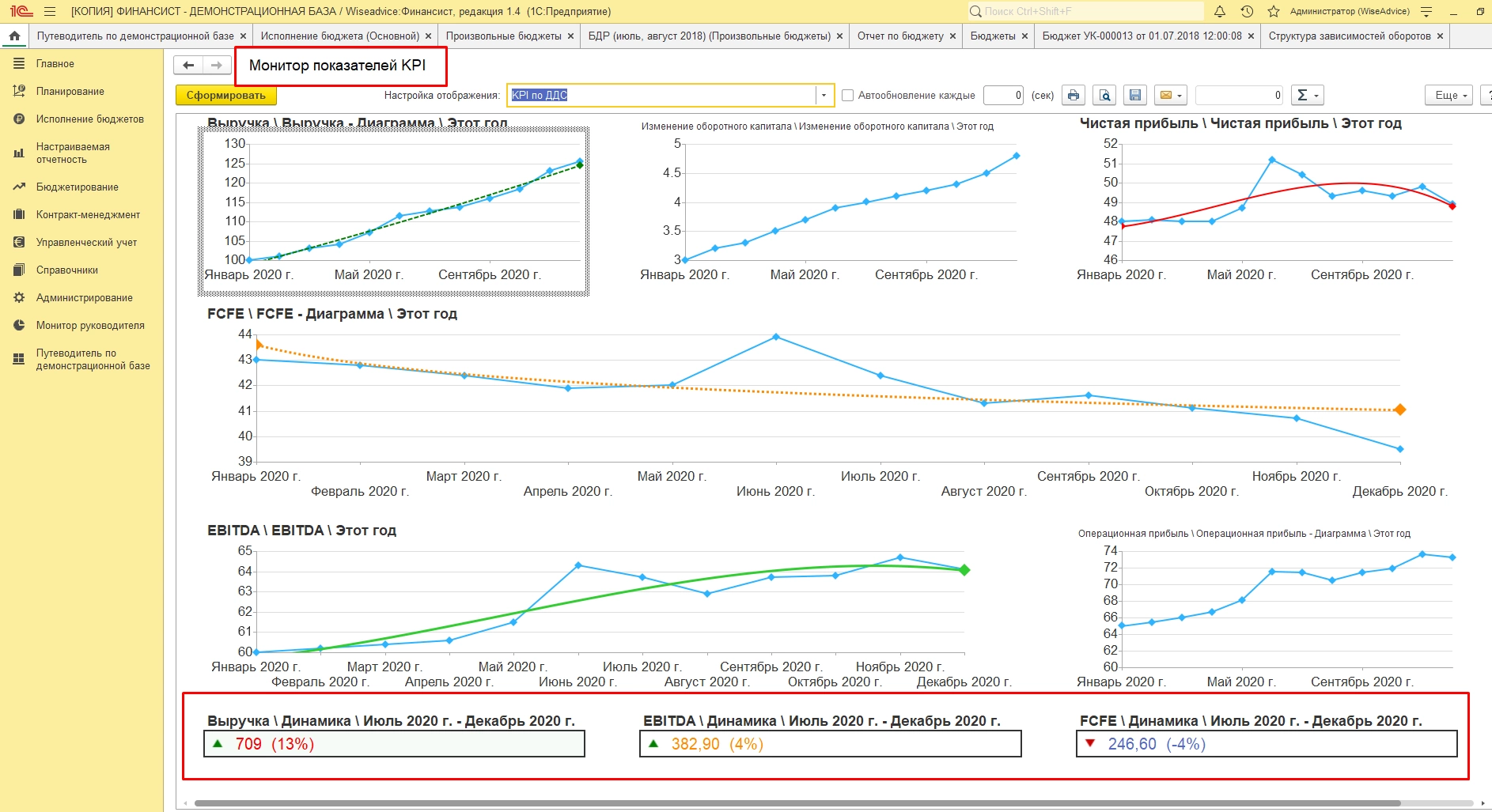Open favorites via the star icon
The width and height of the screenshot is (1492, 812).
click(x=1274, y=12)
